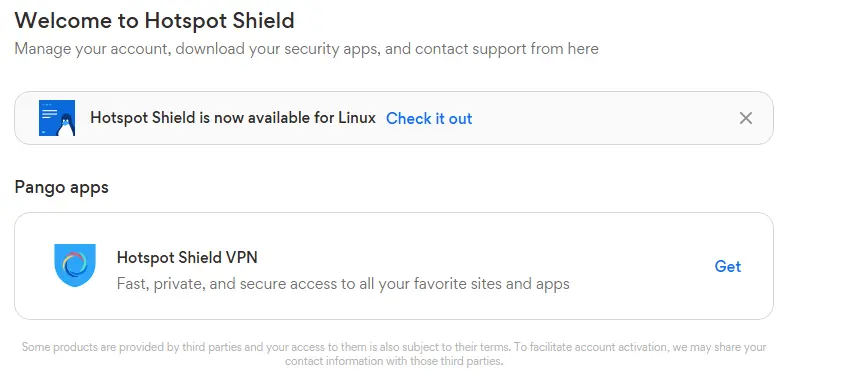
Task: Select the 'Hotspot Shield VPN' app title
Action: tap(187, 257)
